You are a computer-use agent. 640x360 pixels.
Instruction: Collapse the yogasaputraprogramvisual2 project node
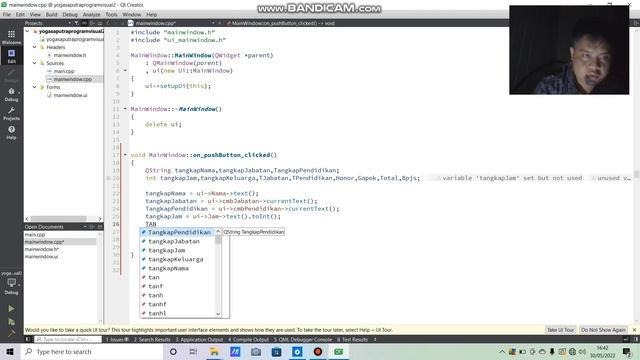pyautogui.click(x=27, y=31)
